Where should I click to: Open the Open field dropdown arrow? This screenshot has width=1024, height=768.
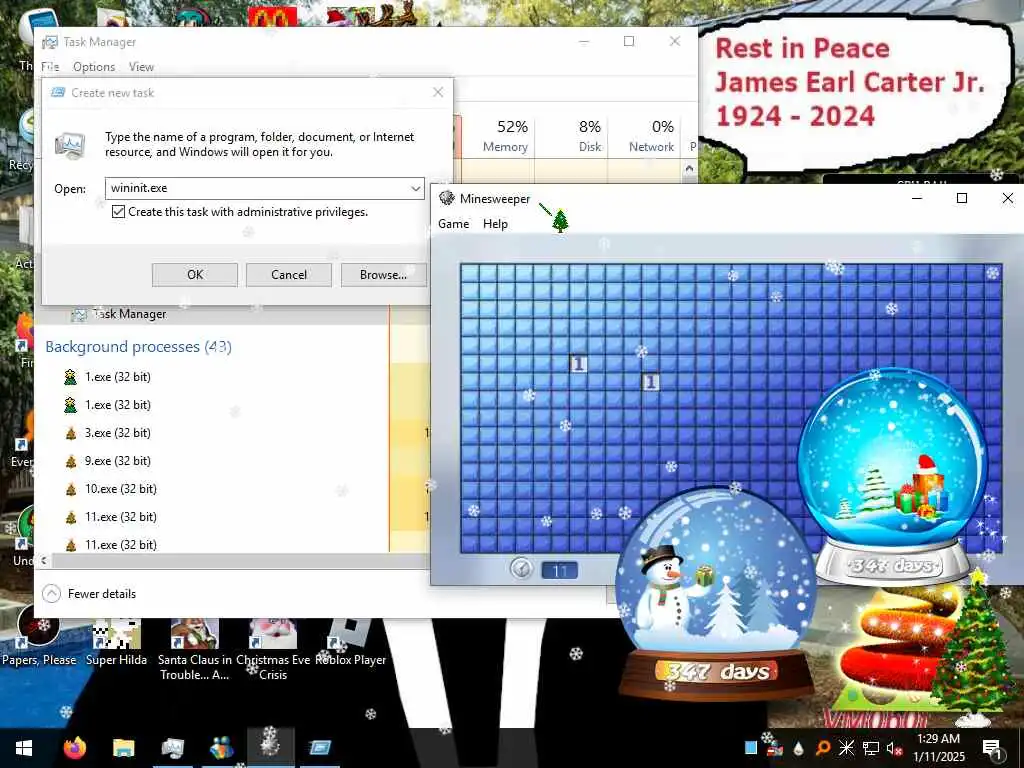point(415,189)
